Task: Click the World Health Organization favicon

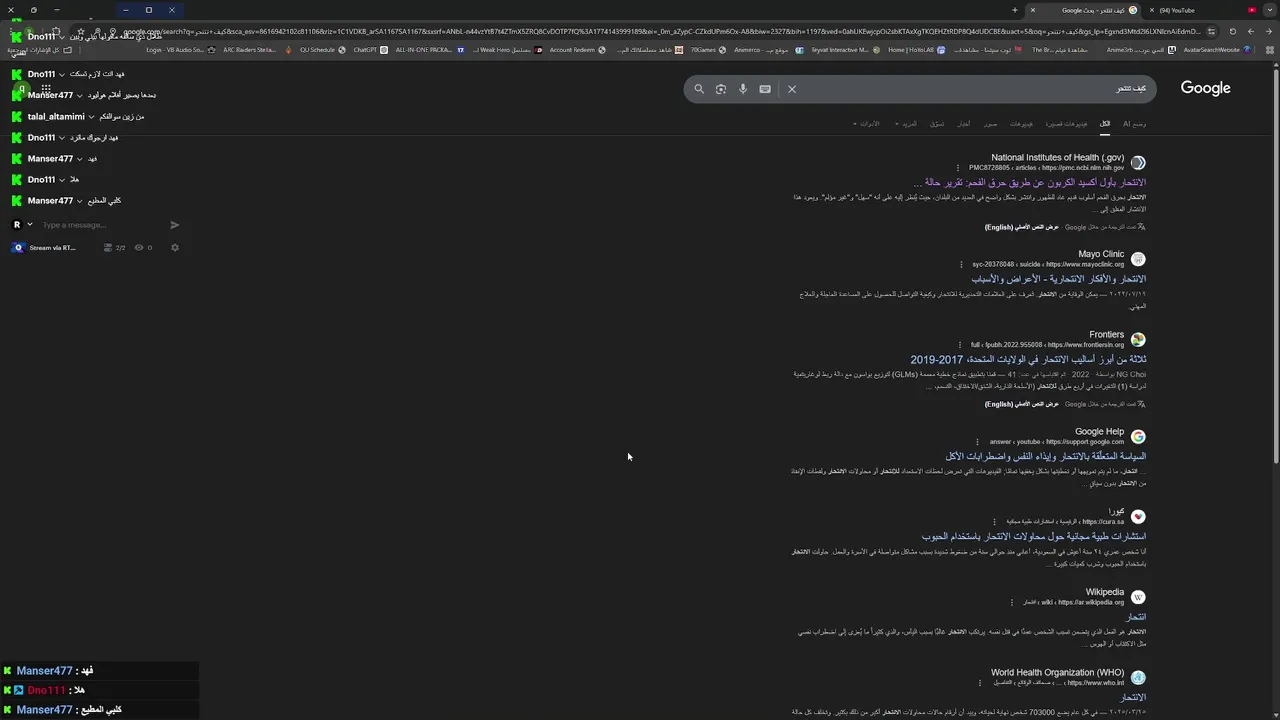Action: pos(1138,678)
